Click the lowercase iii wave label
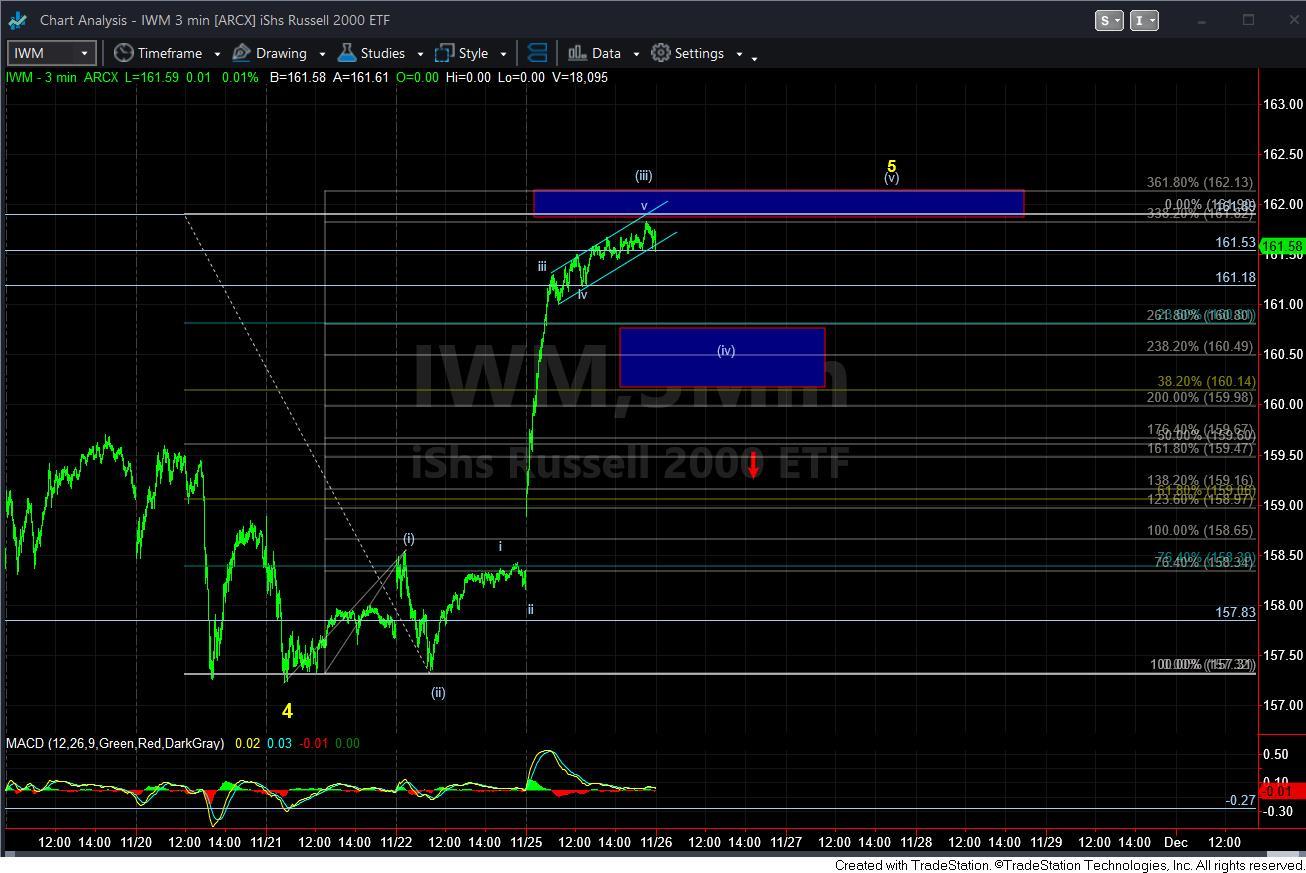The height and width of the screenshot is (873, 1306). pos(542,266)
